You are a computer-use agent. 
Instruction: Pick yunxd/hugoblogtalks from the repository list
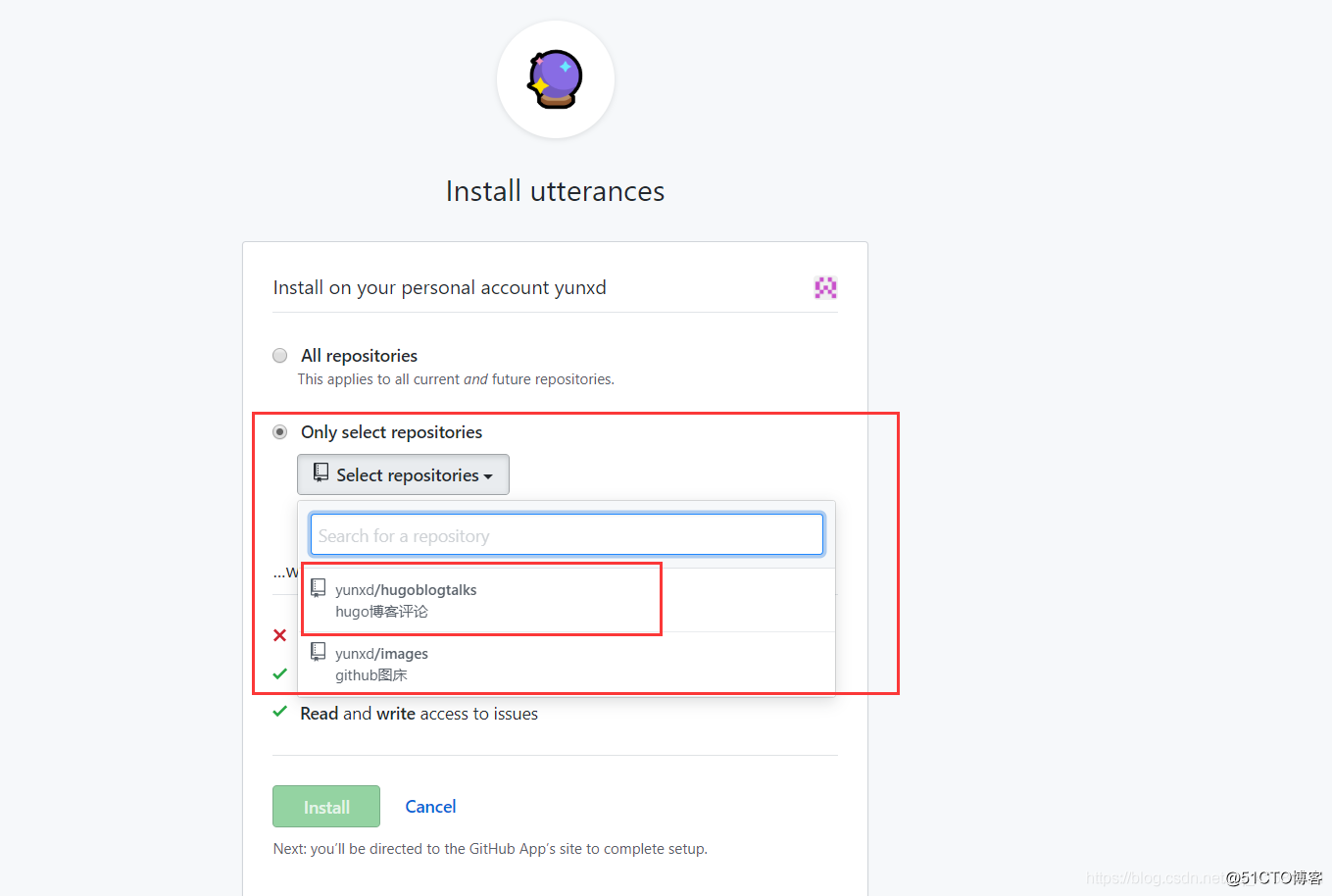click(406, 590)
